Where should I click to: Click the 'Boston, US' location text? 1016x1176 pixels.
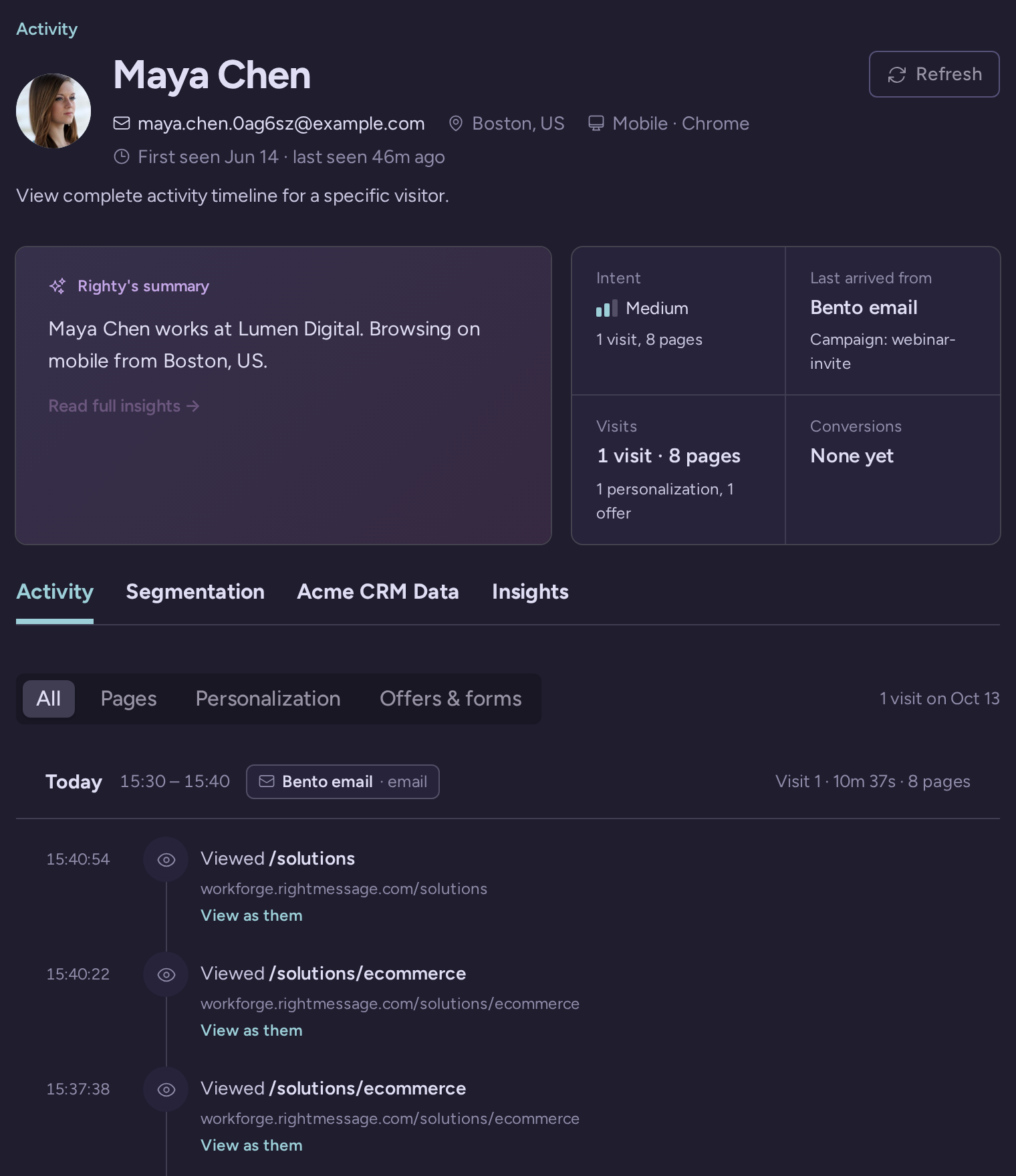click(518, 124)
